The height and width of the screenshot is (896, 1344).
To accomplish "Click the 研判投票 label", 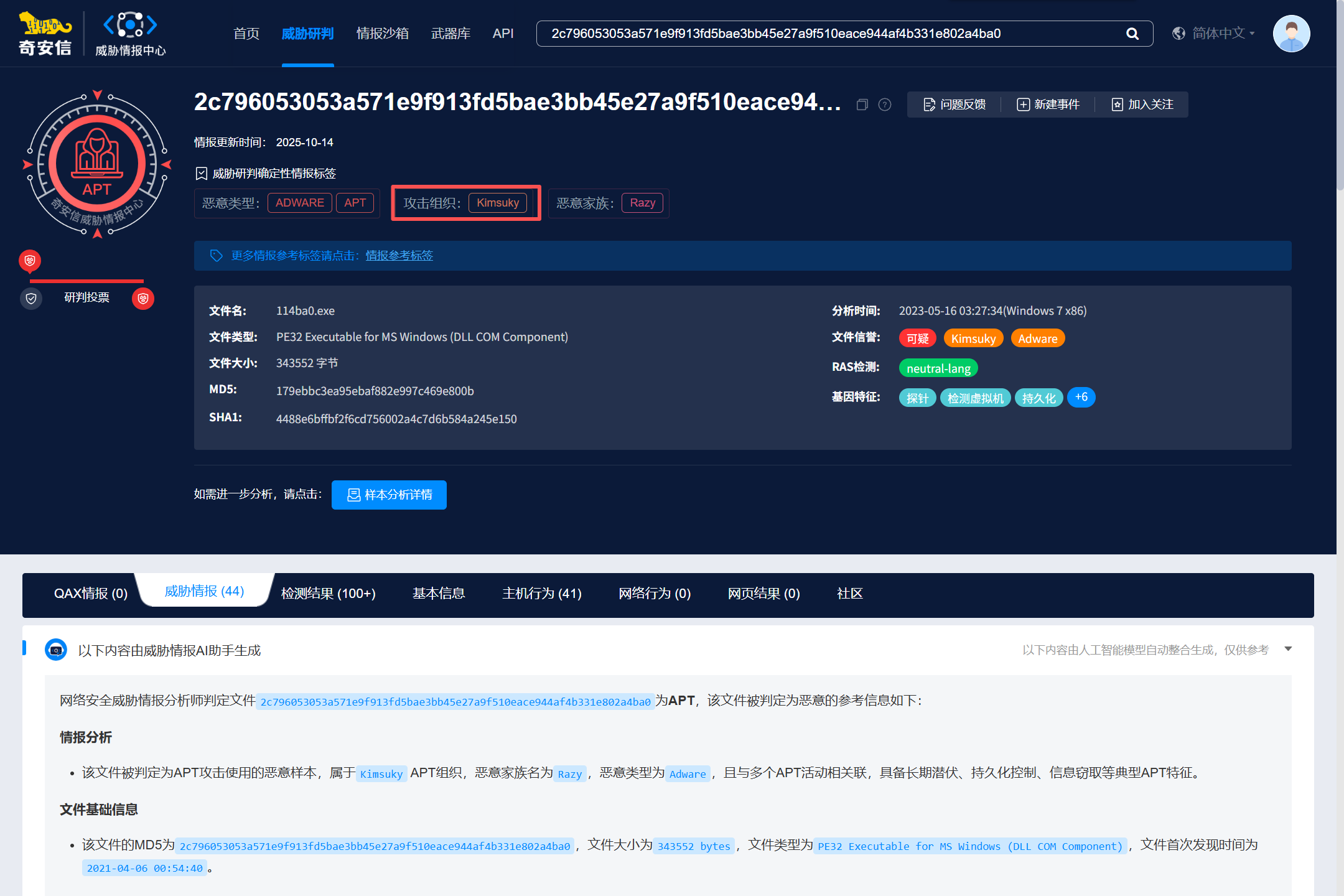I will [x=87, y=297].
